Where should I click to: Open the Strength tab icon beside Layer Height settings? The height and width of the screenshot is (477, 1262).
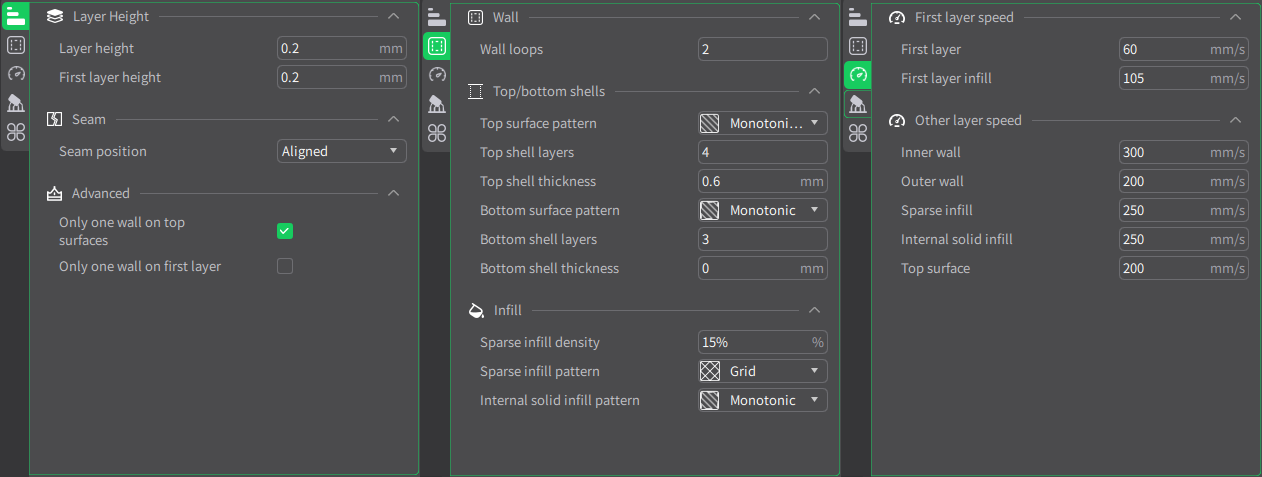(x=15, y=45)
